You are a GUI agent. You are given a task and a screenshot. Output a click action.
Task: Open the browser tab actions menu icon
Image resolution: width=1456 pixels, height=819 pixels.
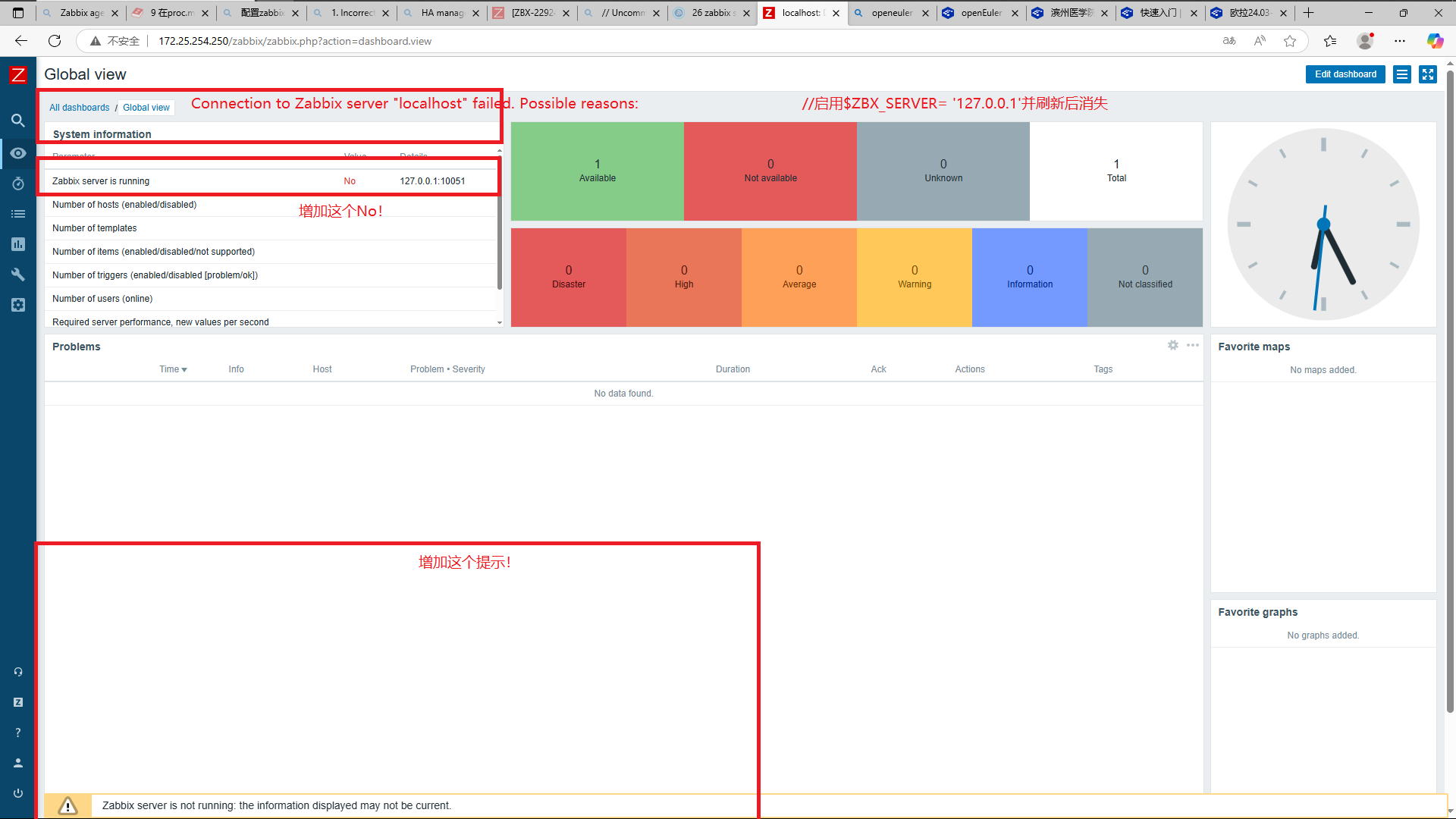18,13
